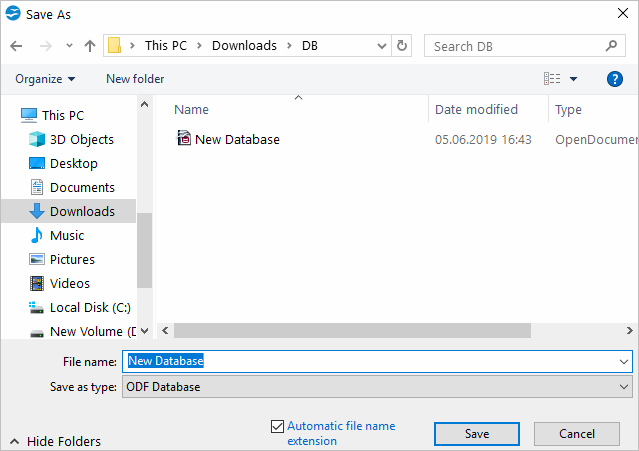Viewport: 639px width, 451px height.
Task: Open the File name history dropdown arrow
Action: point(625,361)
